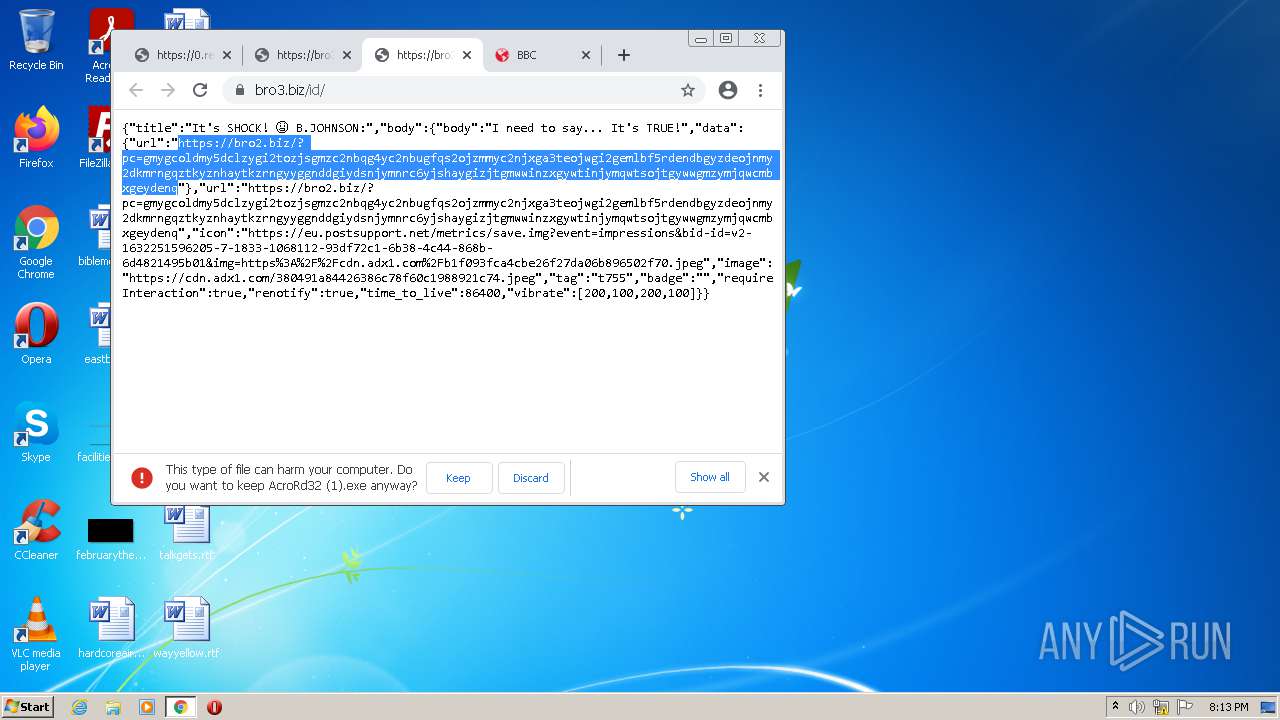Launch Opera desktop shortcut
Viewport: 1280px width, 720px height.
(x=36, y=334)
